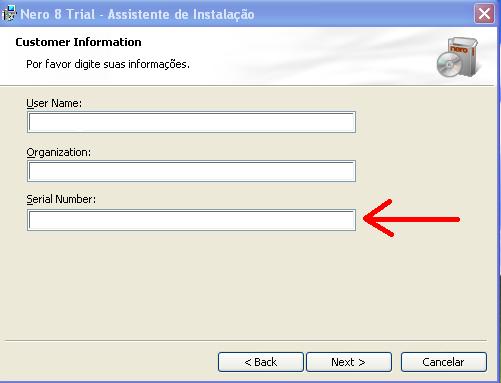Image resolution: width=501 pixels, height=383 pixels.
Task: Click the User Name input field
Action: 191,122
